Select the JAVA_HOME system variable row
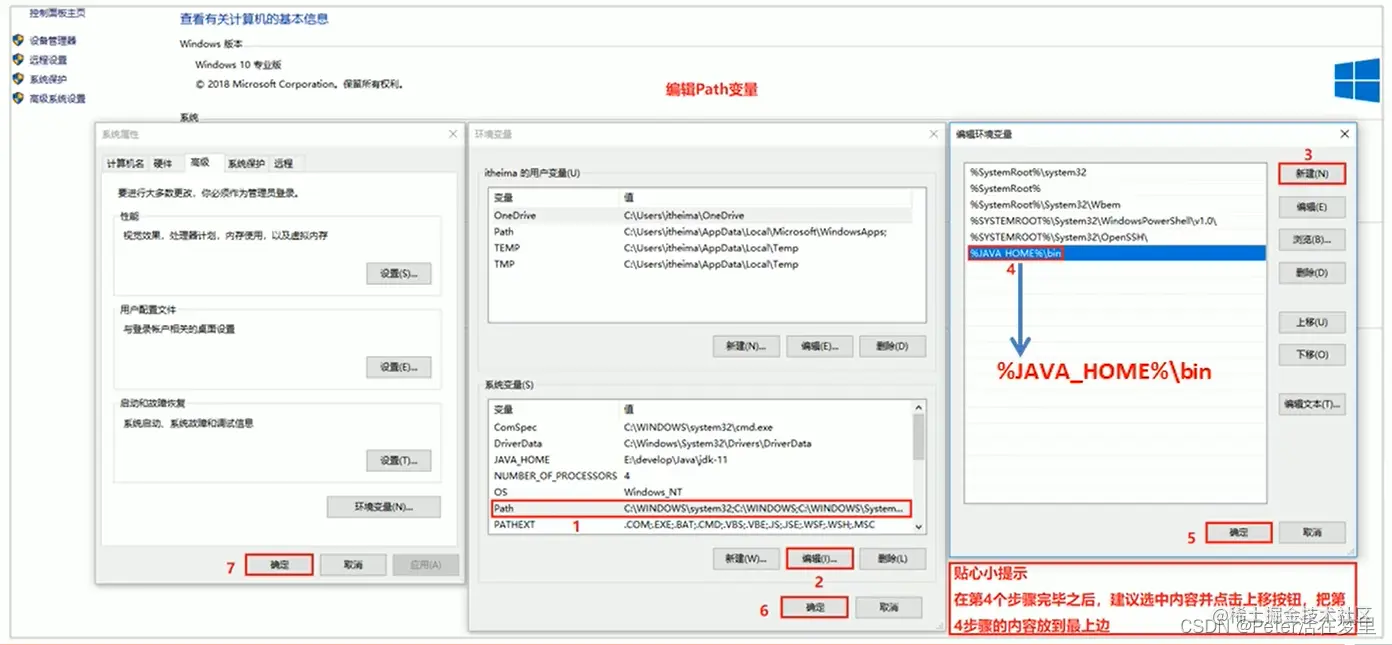The image size is (1392, 645). pyautogui.click(x=700, y=459)
